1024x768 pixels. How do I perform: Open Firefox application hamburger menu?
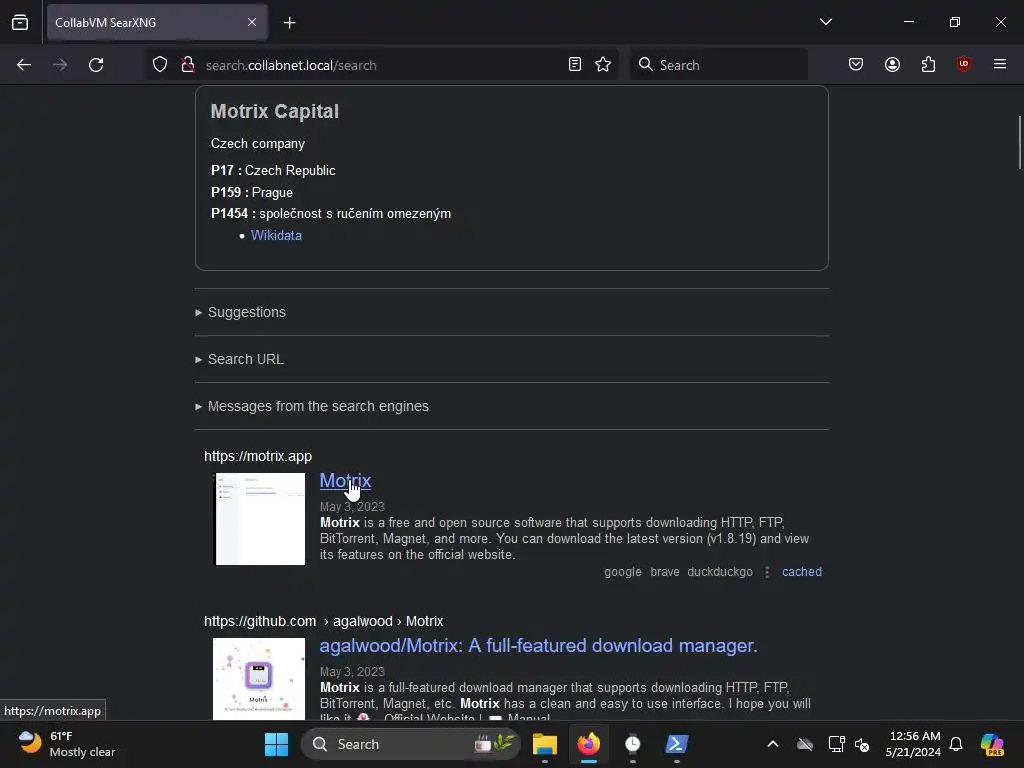tap(1000, 64)
